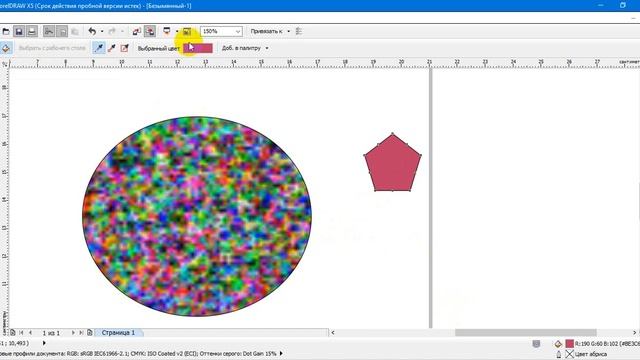640x360 pixels.
Task: Click the Undo arrow icon
Action: tap(92, 31)
